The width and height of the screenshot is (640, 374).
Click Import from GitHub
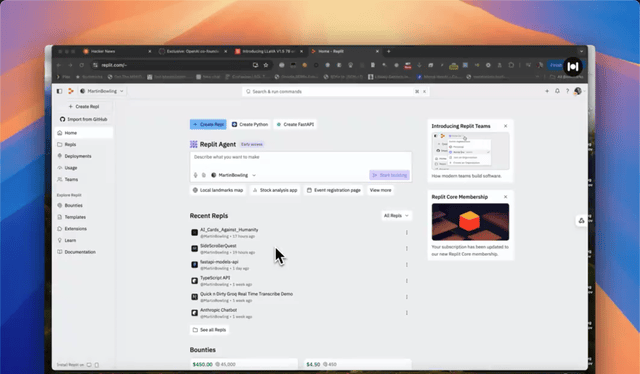click(84, 119)
